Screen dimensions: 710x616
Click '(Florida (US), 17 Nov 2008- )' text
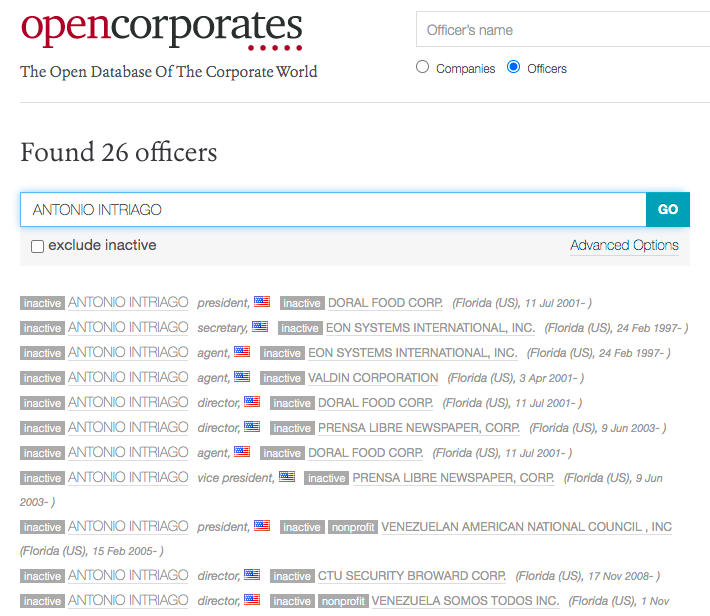pos(588,576)
